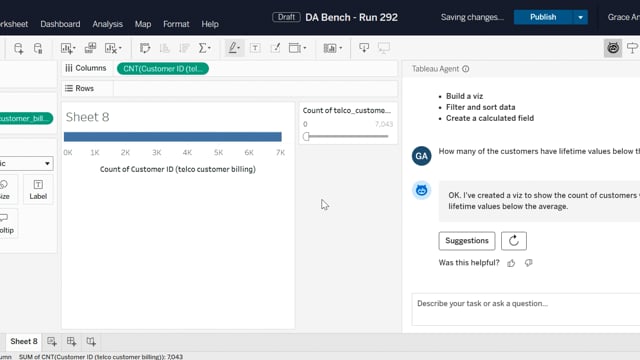Screen dimensions: 640x360
Task: Select the Sheet 8 tab
Action: (x=24, y=342)
